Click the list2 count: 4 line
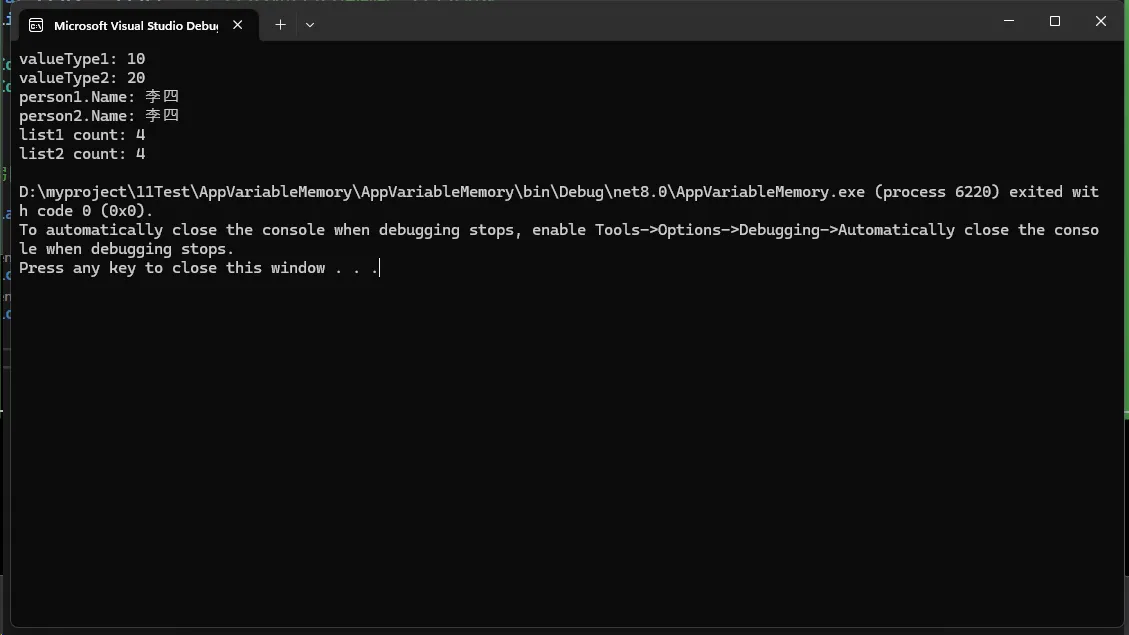 [82, 154]
